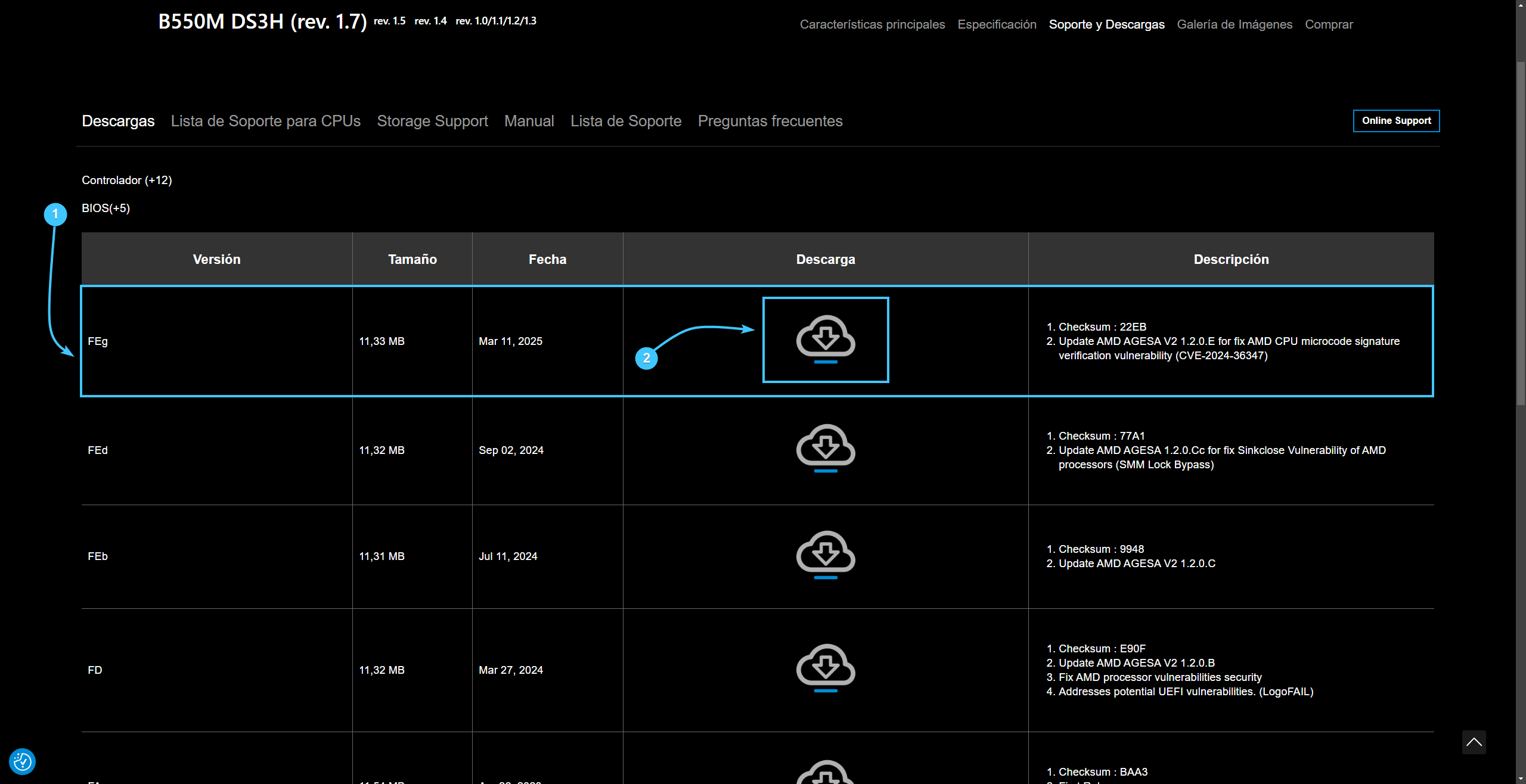The image size is (1526, 784).
Task: Click the Online Support button
Action: coord(1396,120)
